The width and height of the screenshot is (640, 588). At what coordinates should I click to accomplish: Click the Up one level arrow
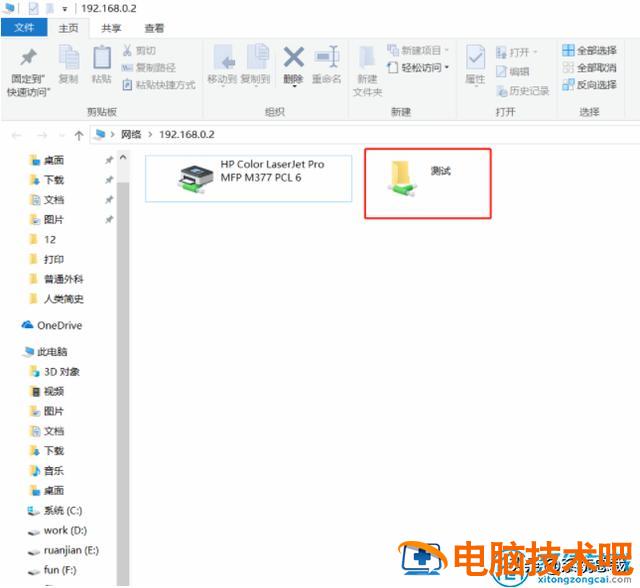click(x=79, y=135)
